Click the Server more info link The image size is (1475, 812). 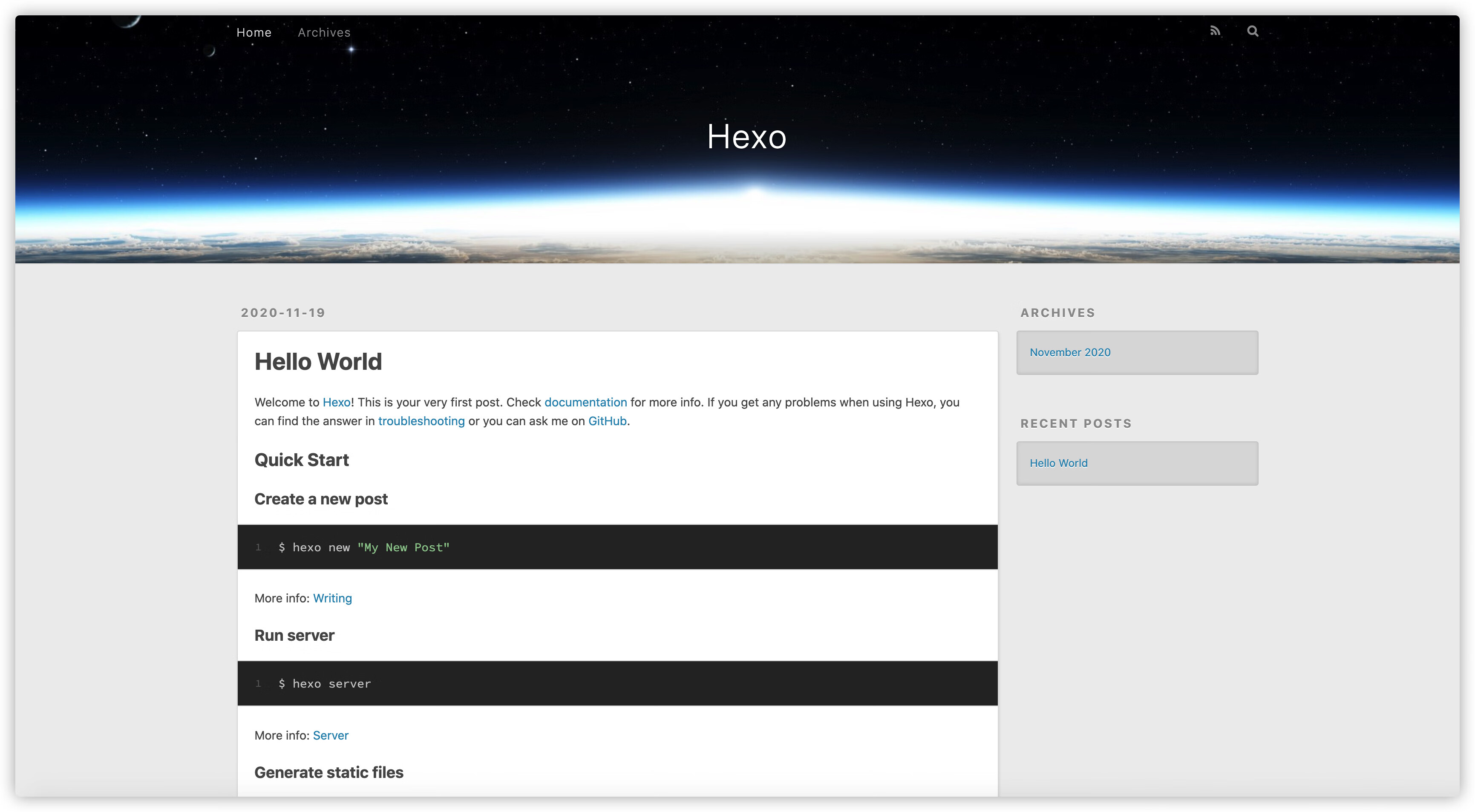coord(330,735)
